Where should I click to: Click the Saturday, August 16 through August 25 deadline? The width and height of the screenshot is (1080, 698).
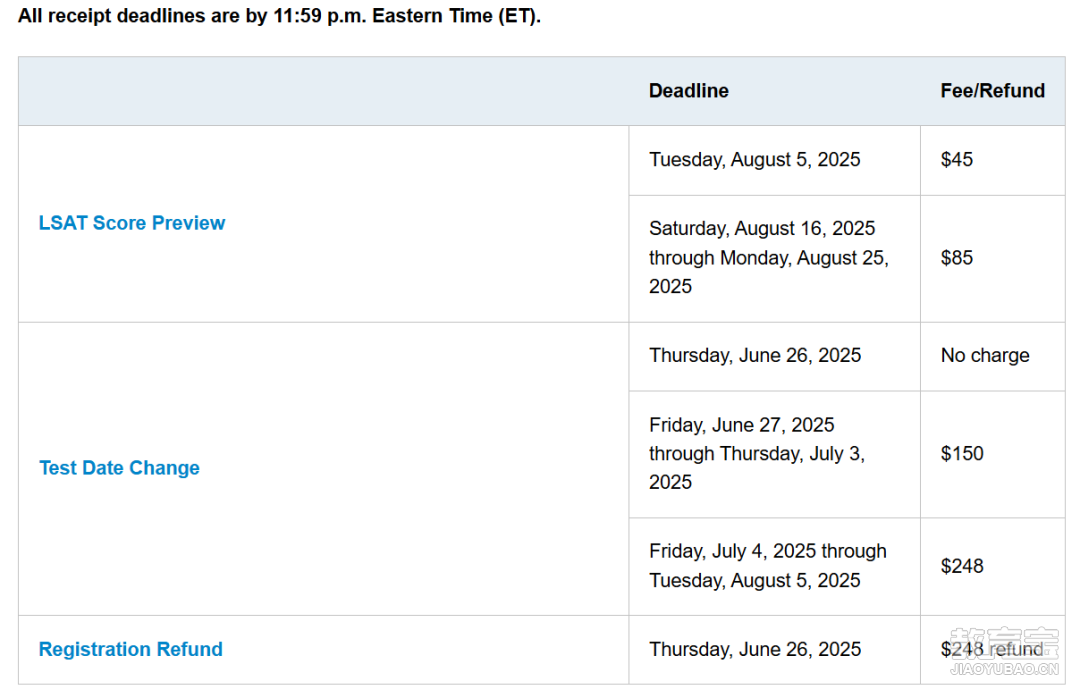(769, 258)
